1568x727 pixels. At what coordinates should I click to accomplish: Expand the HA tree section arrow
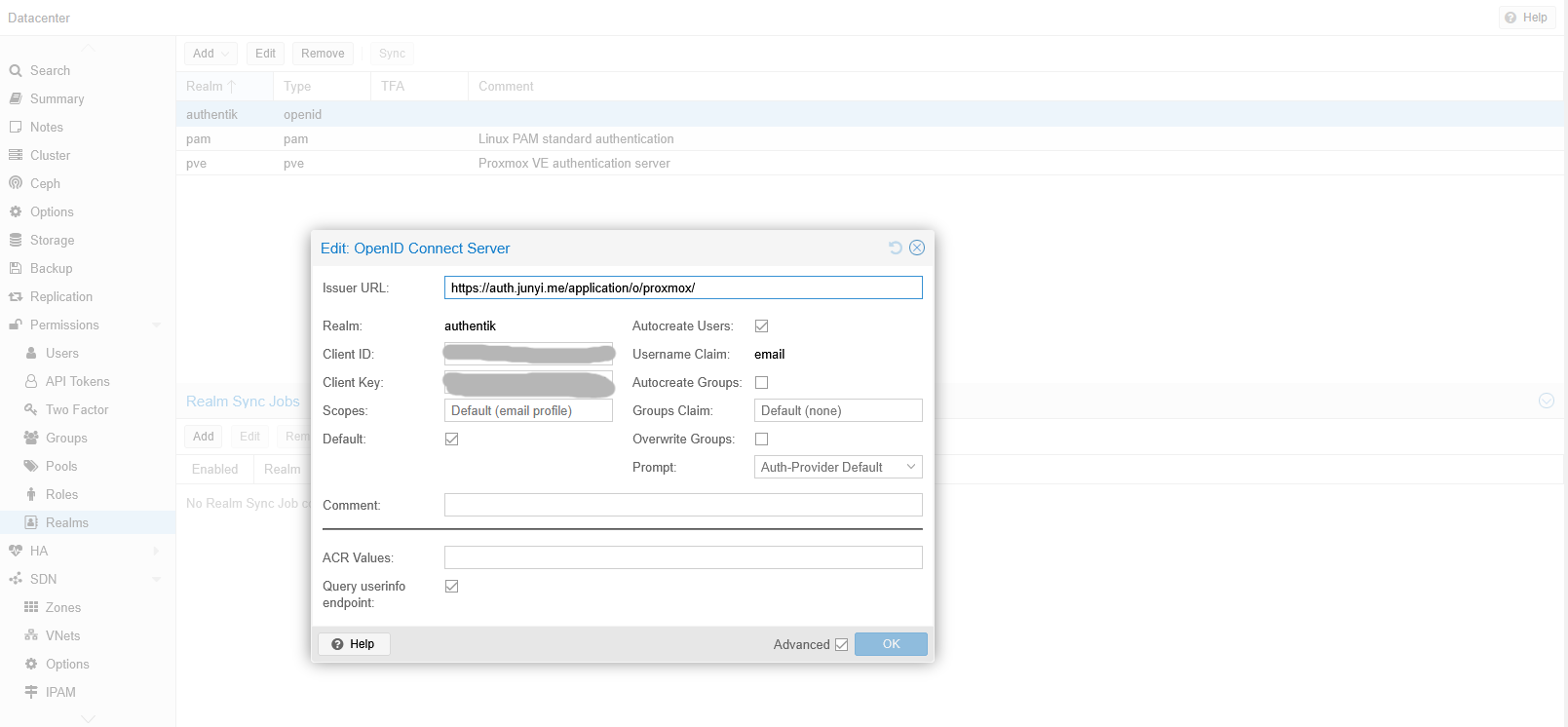[x=157, y=551]
